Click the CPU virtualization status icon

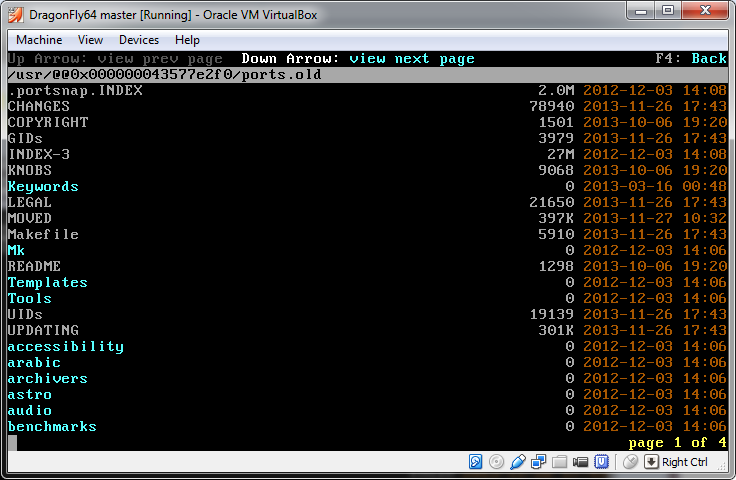coord(602,462)
